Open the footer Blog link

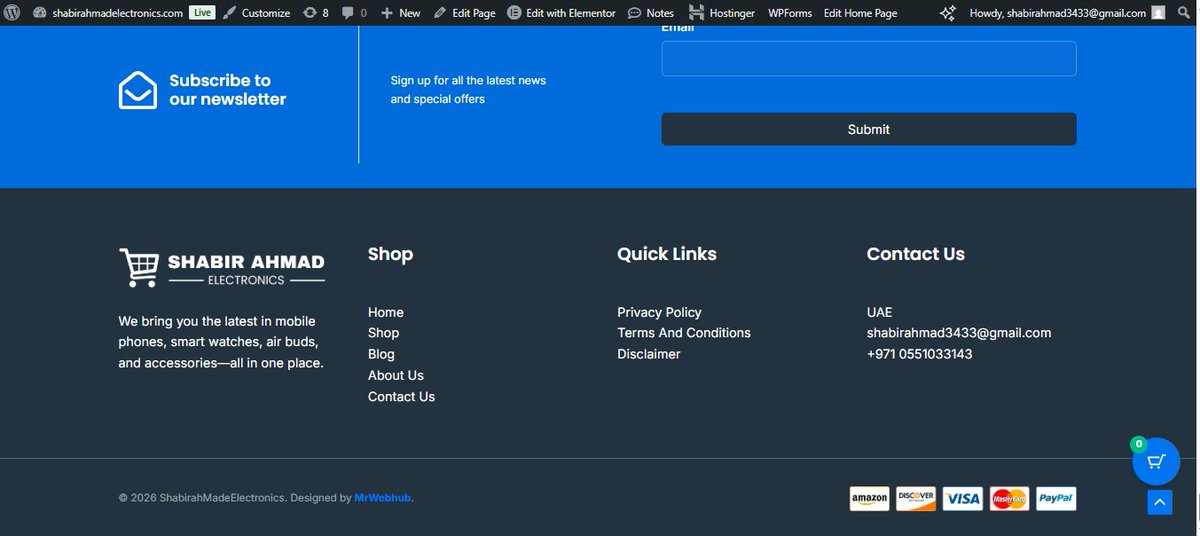click(x=381, y=354)
